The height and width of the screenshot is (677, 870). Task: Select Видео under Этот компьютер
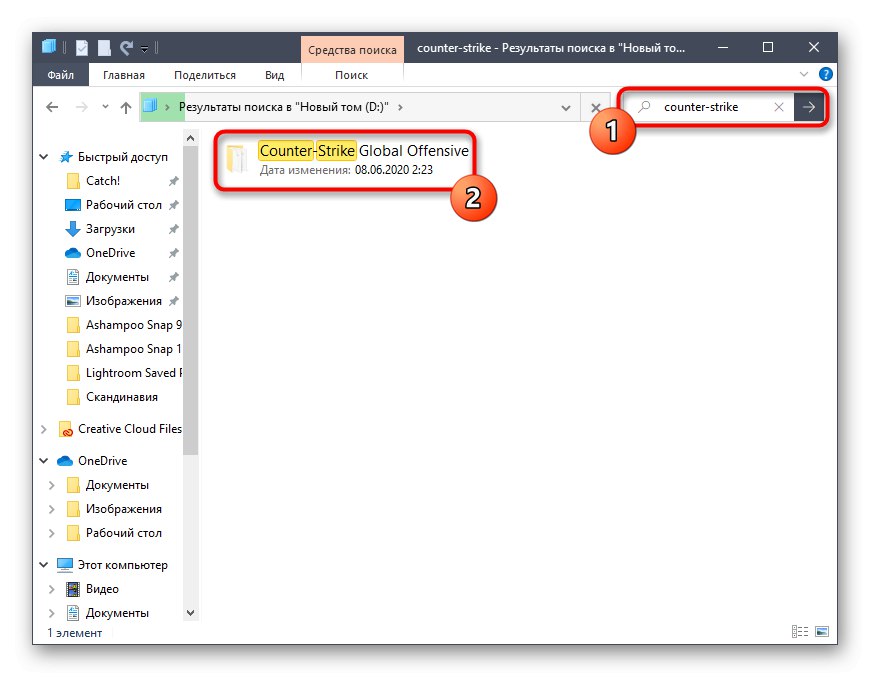(x=102, y=589)
